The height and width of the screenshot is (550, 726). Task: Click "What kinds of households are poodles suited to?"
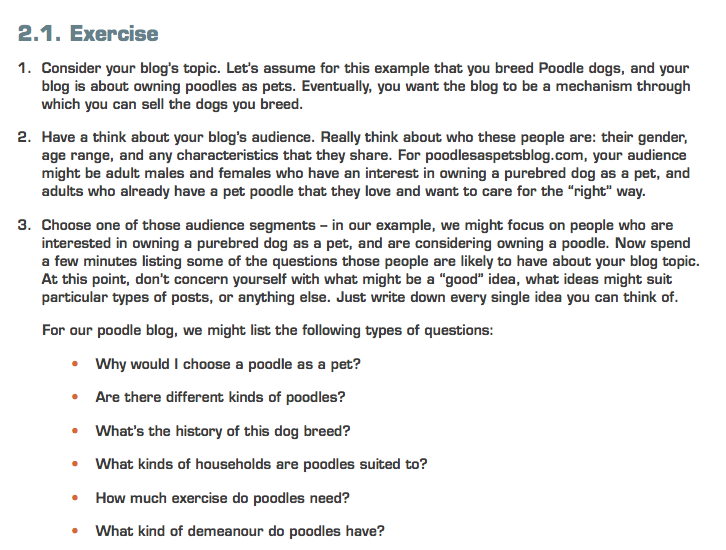[261, 464]
